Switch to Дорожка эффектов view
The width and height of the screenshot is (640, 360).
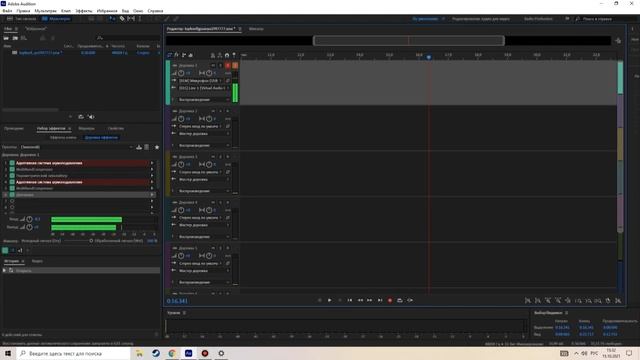click(101, 138)
